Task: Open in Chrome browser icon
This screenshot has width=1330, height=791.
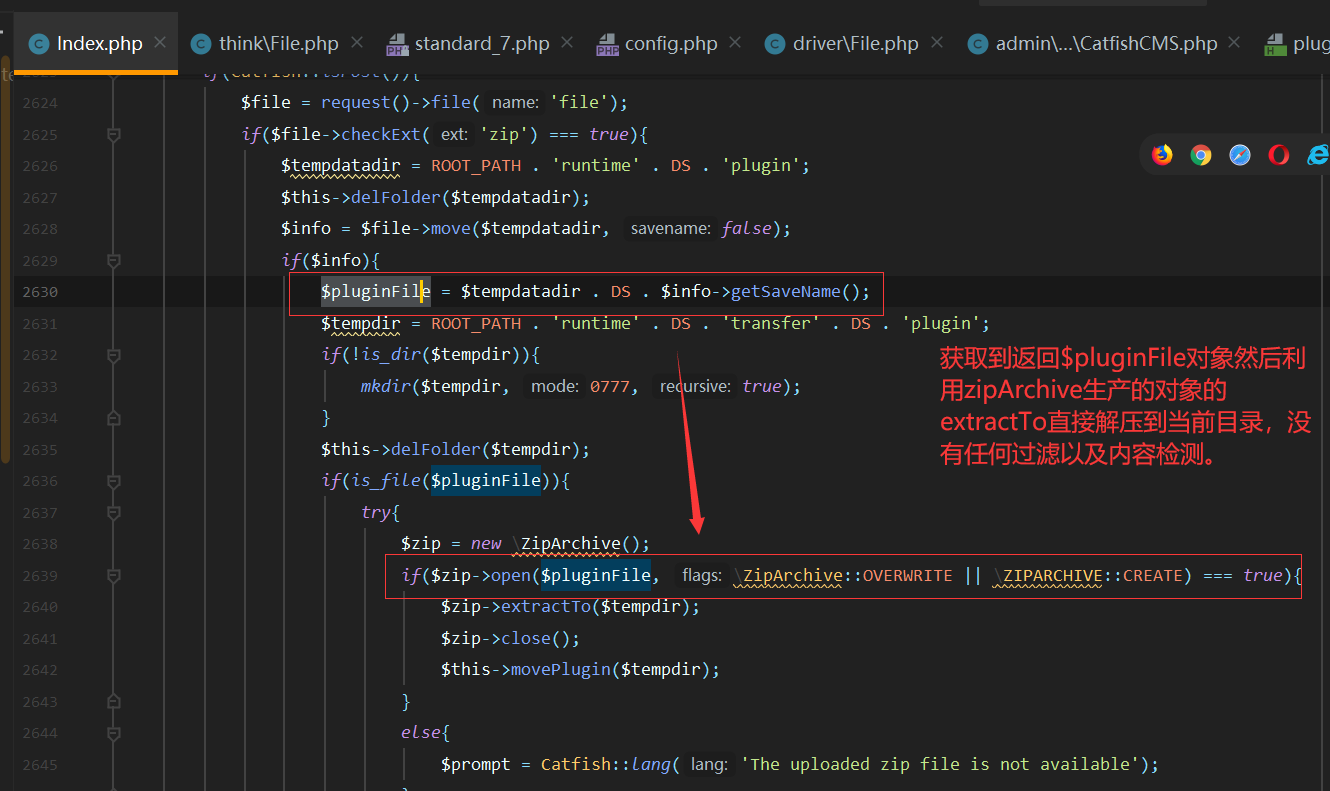Action: (x=1201, y=155)
